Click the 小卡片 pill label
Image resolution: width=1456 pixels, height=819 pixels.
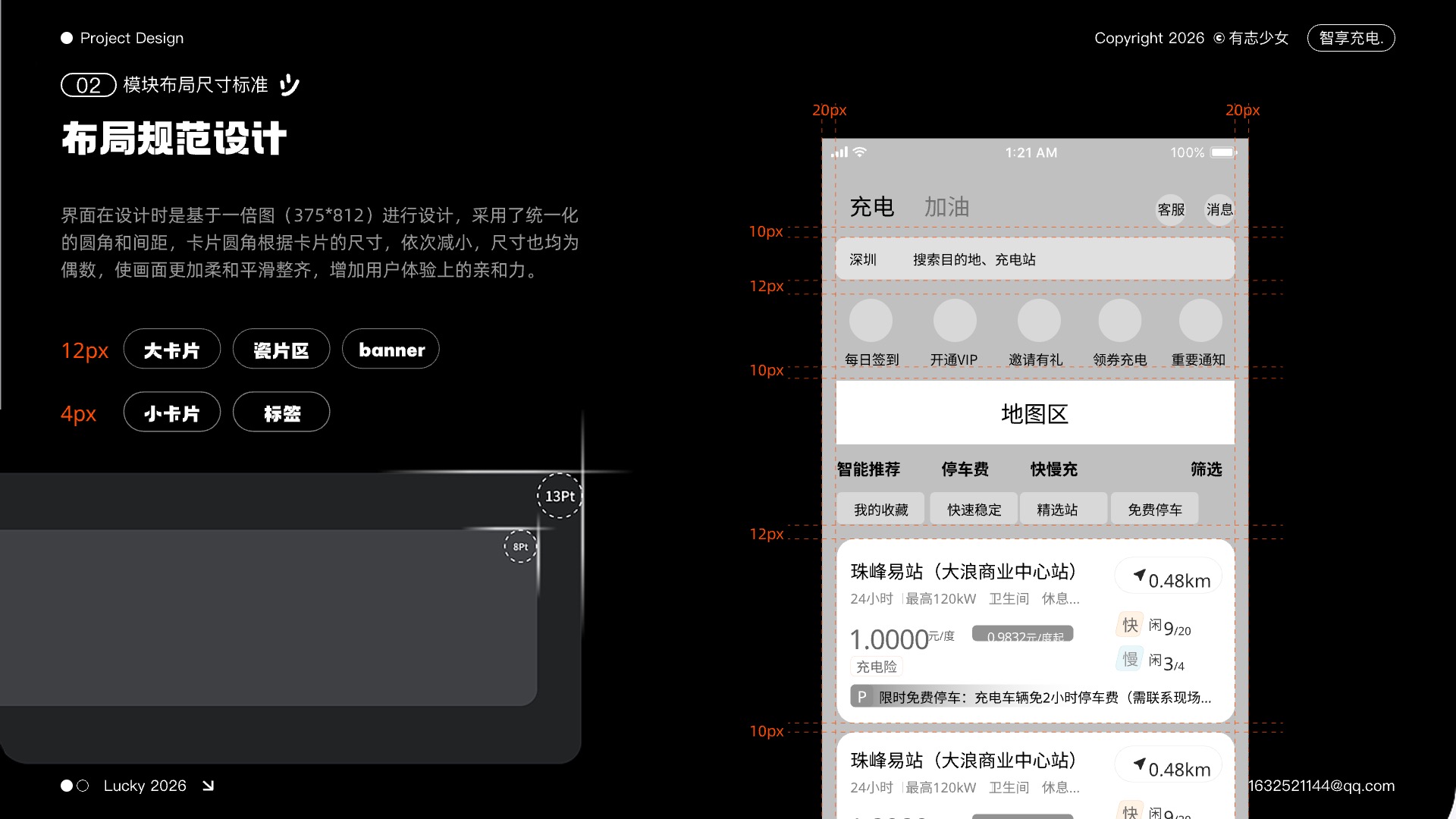click(x=172, y=412)
